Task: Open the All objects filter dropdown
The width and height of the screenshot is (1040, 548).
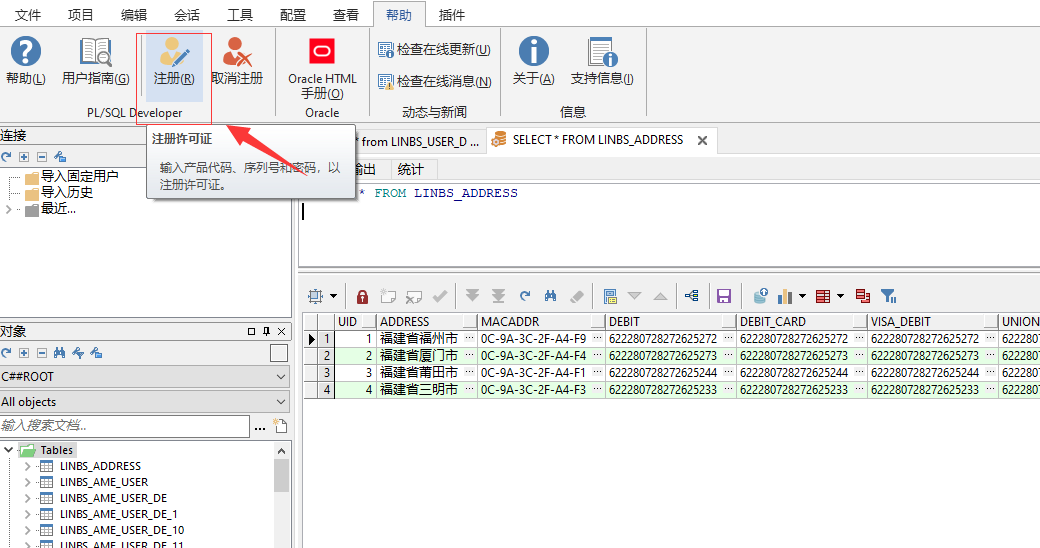Action: click(x=145, y=402)
